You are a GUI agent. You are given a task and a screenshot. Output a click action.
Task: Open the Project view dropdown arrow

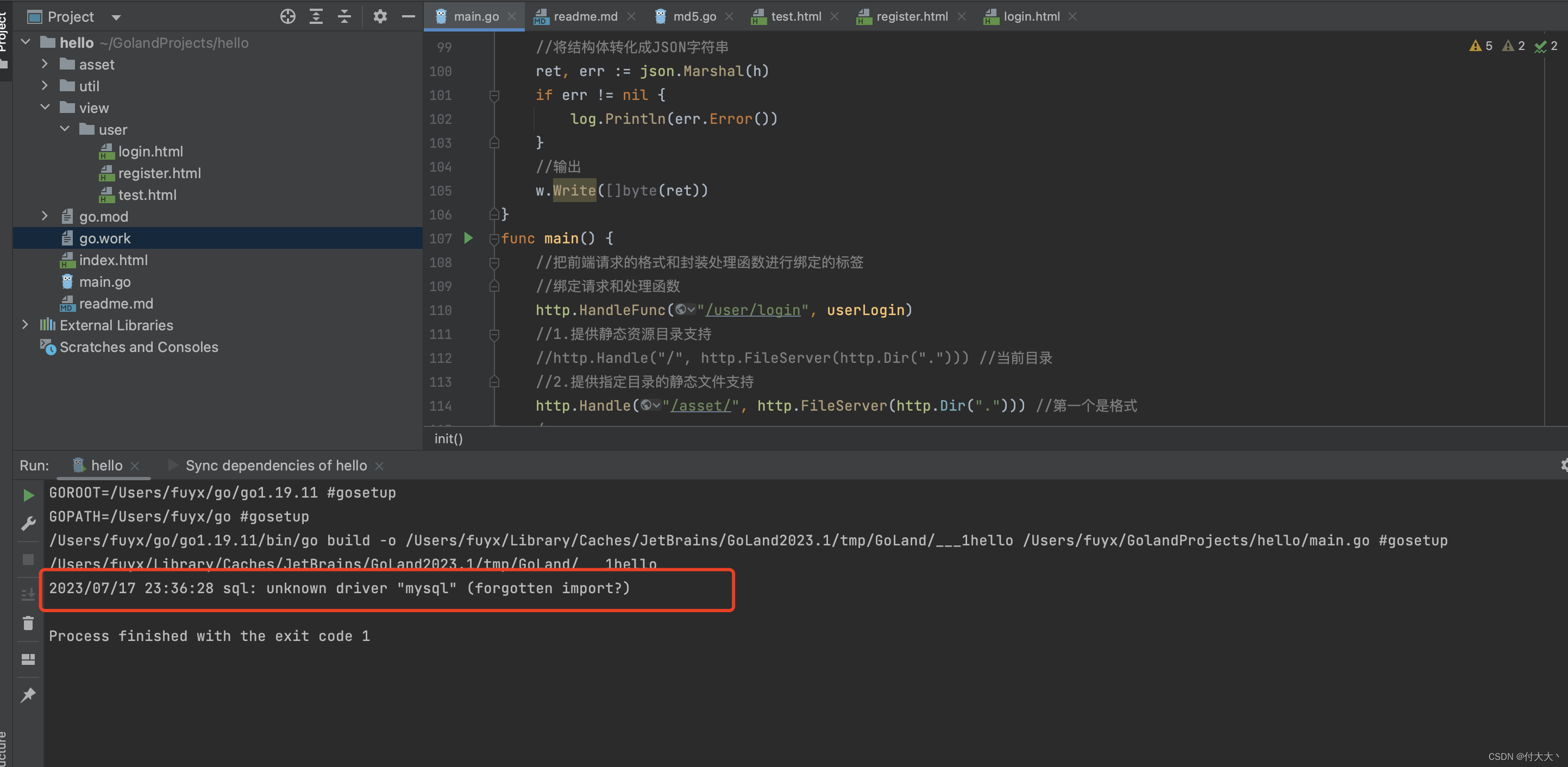click(116, 17)
